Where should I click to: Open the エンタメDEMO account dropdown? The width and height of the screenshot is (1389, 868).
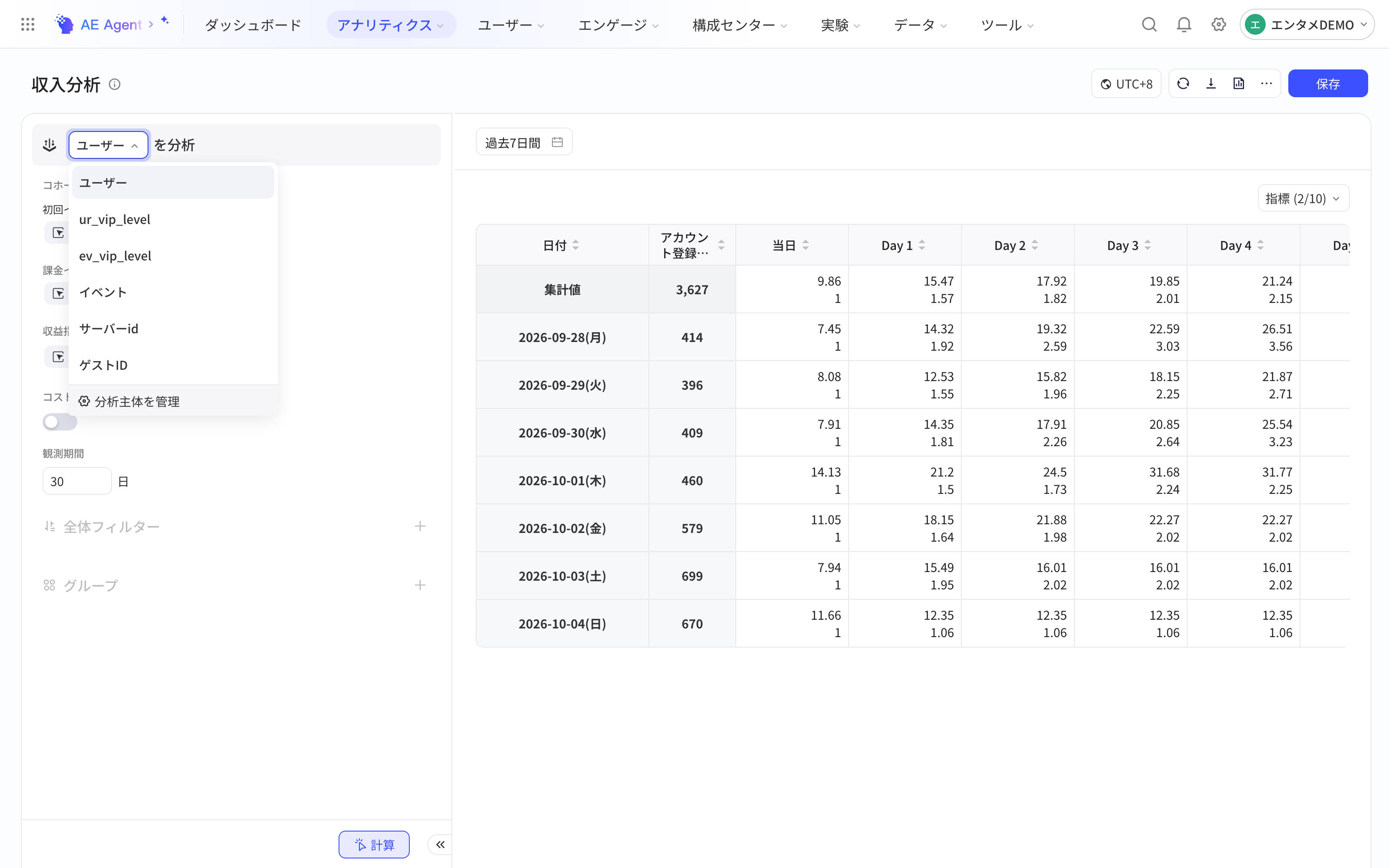pos(1307,25)
